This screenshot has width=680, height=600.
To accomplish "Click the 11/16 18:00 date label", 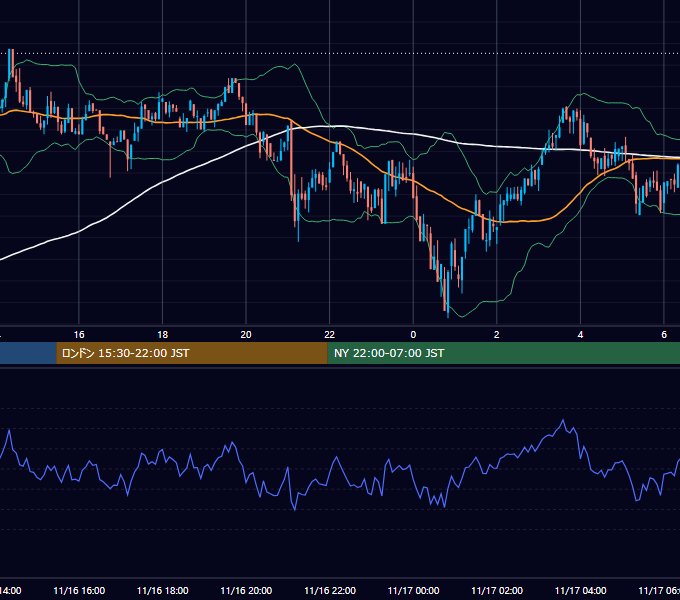I will [x=163, y=591].
